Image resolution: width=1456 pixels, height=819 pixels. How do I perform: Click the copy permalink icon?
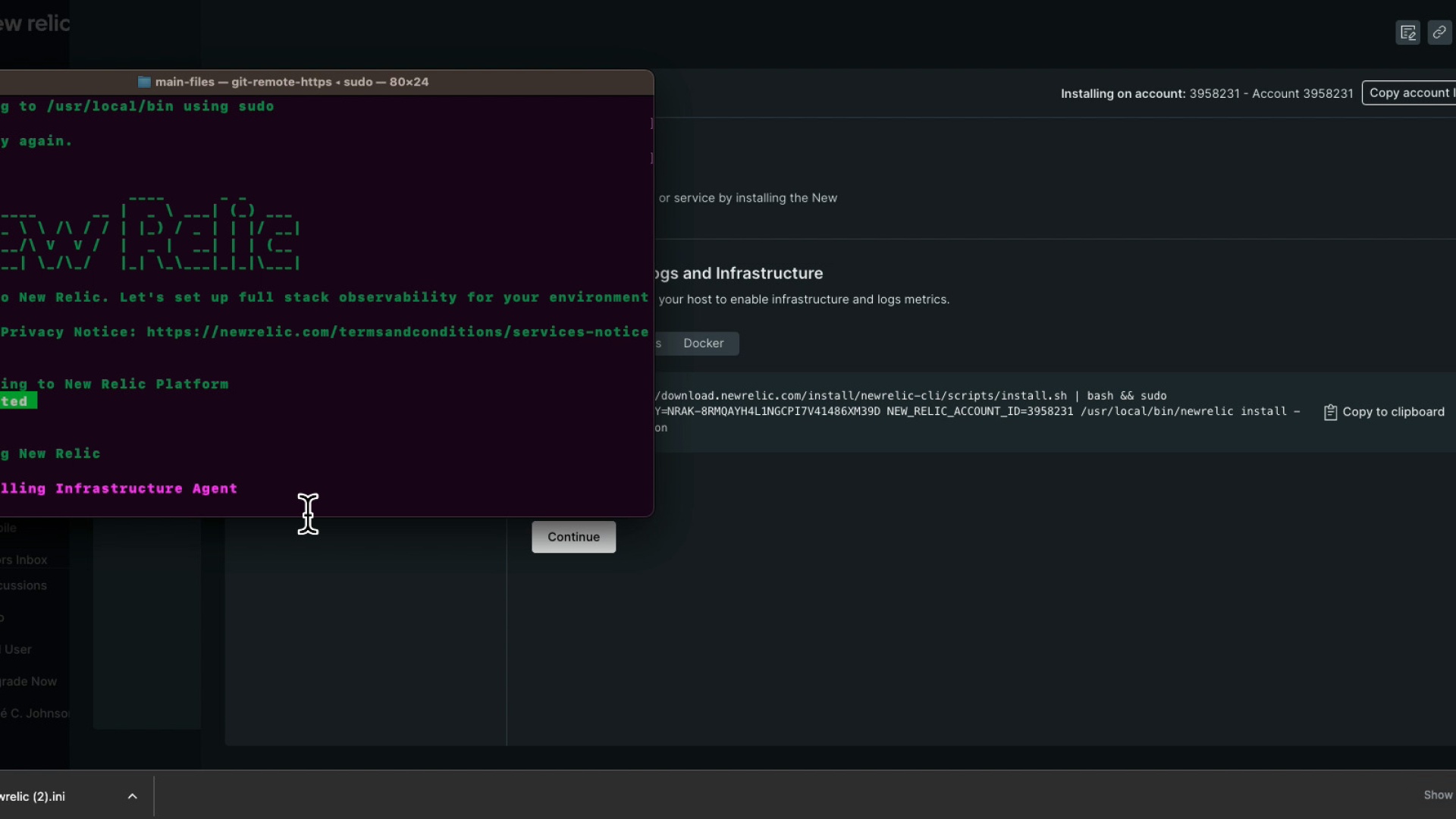[1439, 33]
